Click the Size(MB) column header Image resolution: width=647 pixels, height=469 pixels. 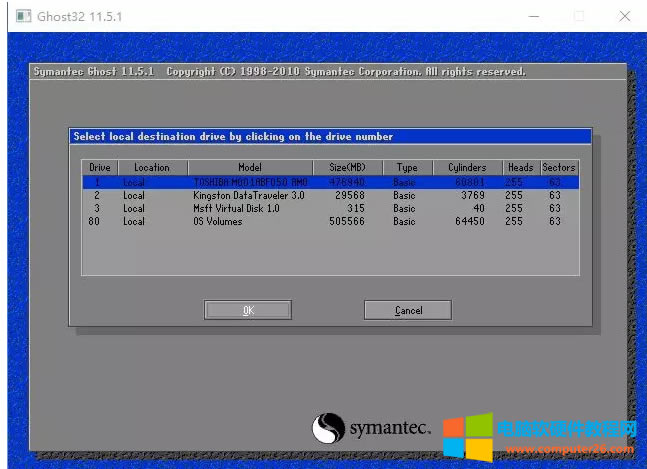pyautogui.click(x=348, y=168)
